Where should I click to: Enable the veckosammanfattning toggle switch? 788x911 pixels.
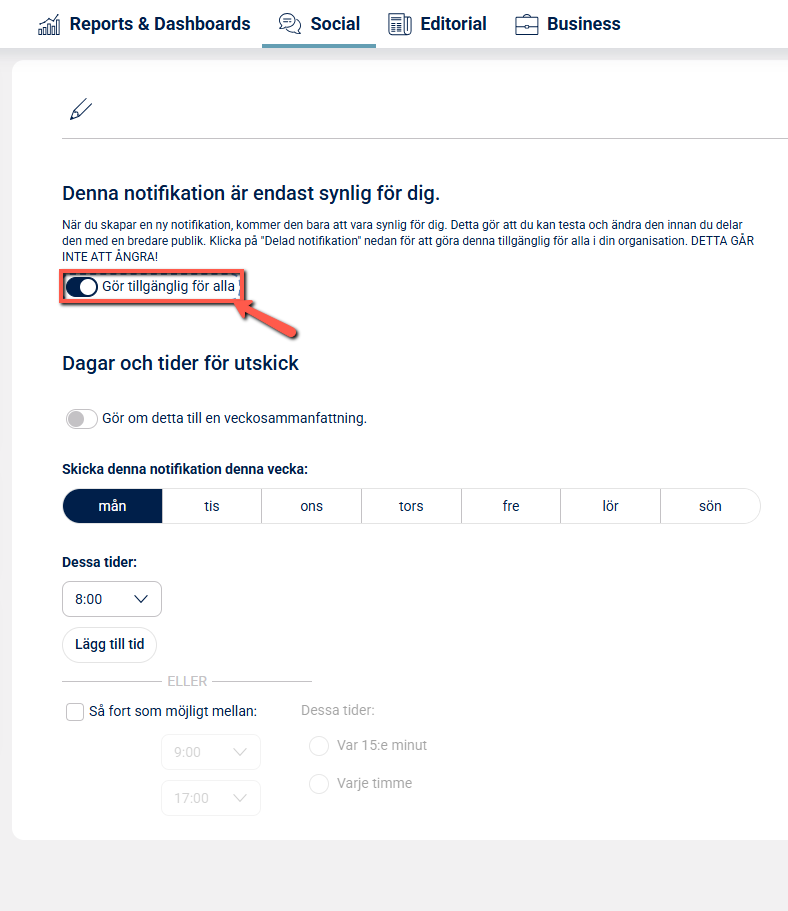(x=81, y=419)
